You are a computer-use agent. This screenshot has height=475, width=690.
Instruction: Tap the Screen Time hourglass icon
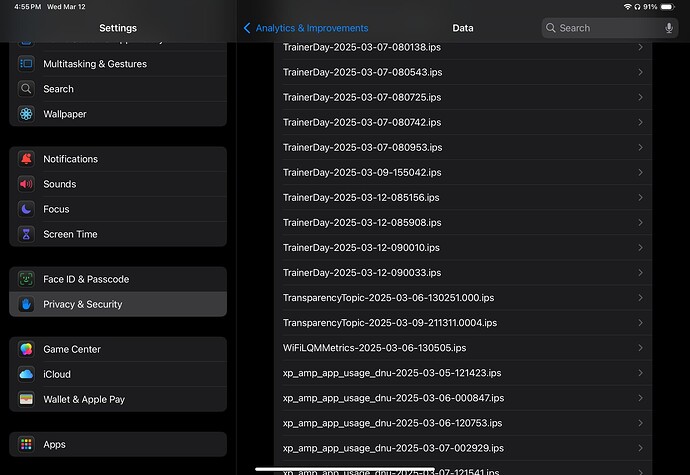click(x=26, y=234)
